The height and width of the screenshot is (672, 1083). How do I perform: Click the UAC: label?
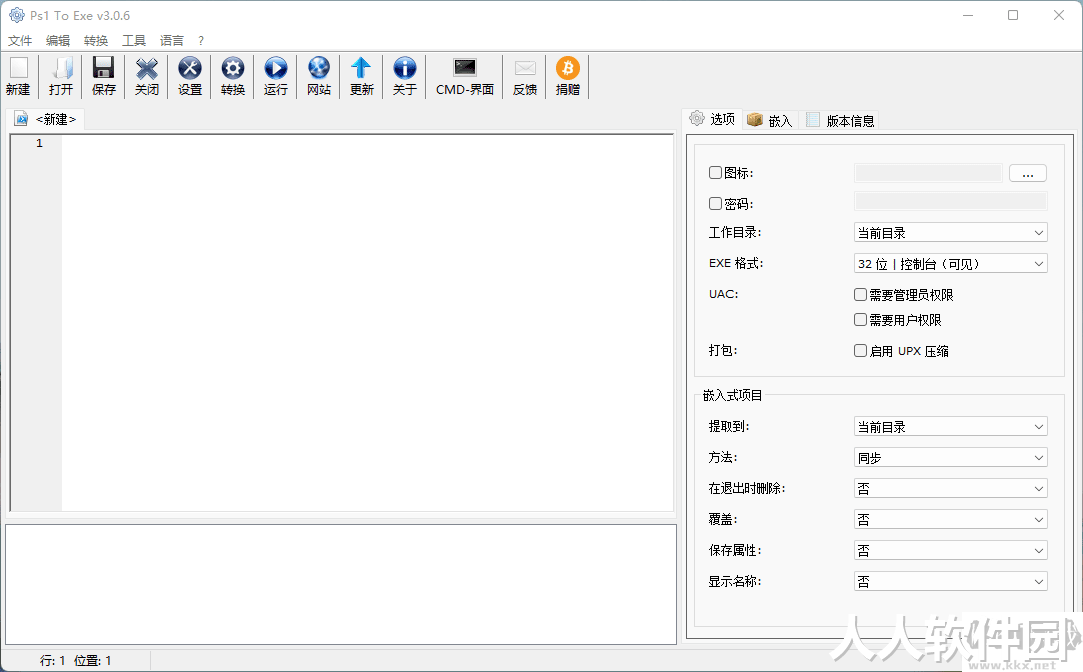[723, 294]
